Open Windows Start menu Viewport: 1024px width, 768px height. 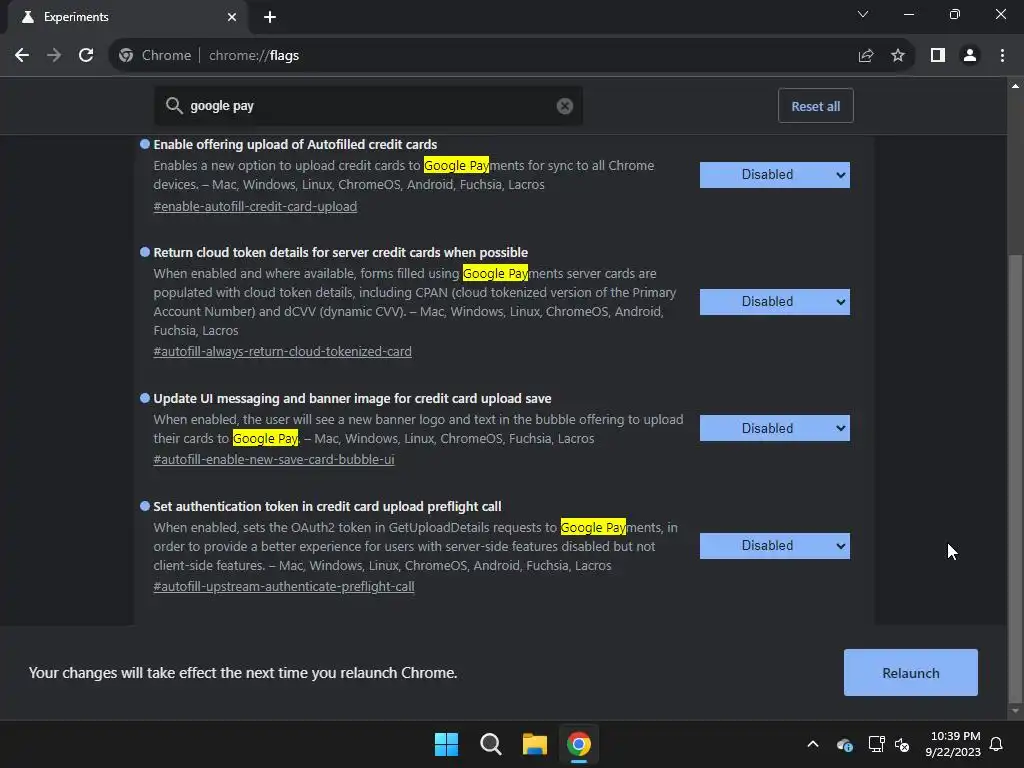(447, 744)
